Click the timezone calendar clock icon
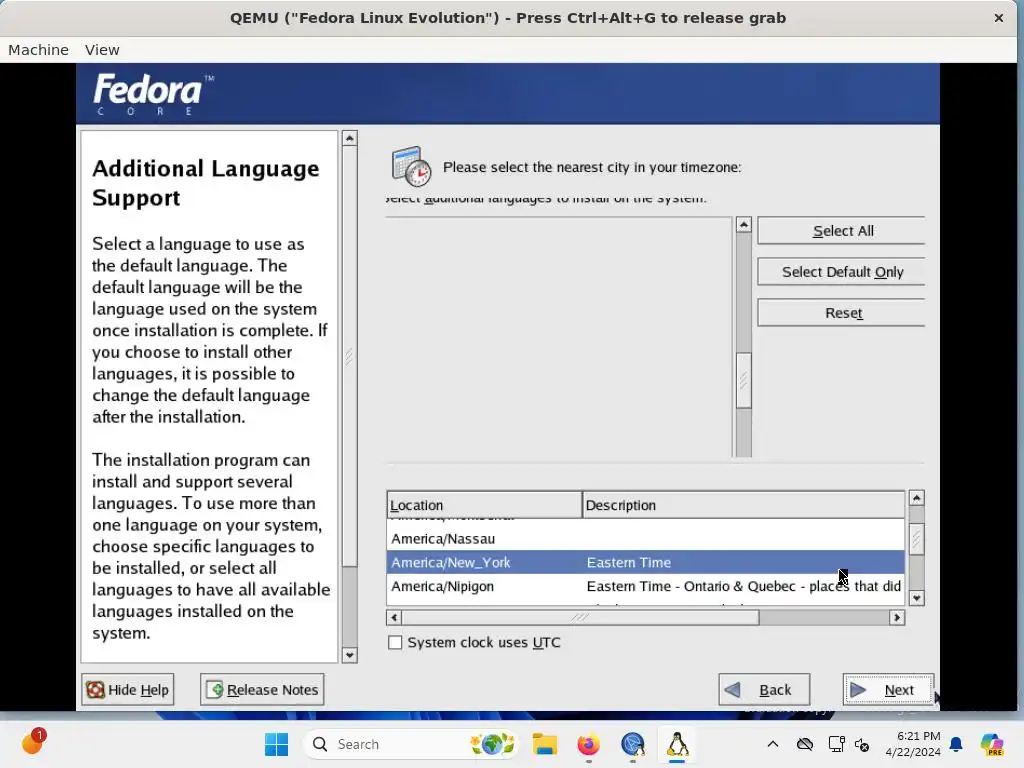This screenshot has width=1024, height=768. (411, 167)
